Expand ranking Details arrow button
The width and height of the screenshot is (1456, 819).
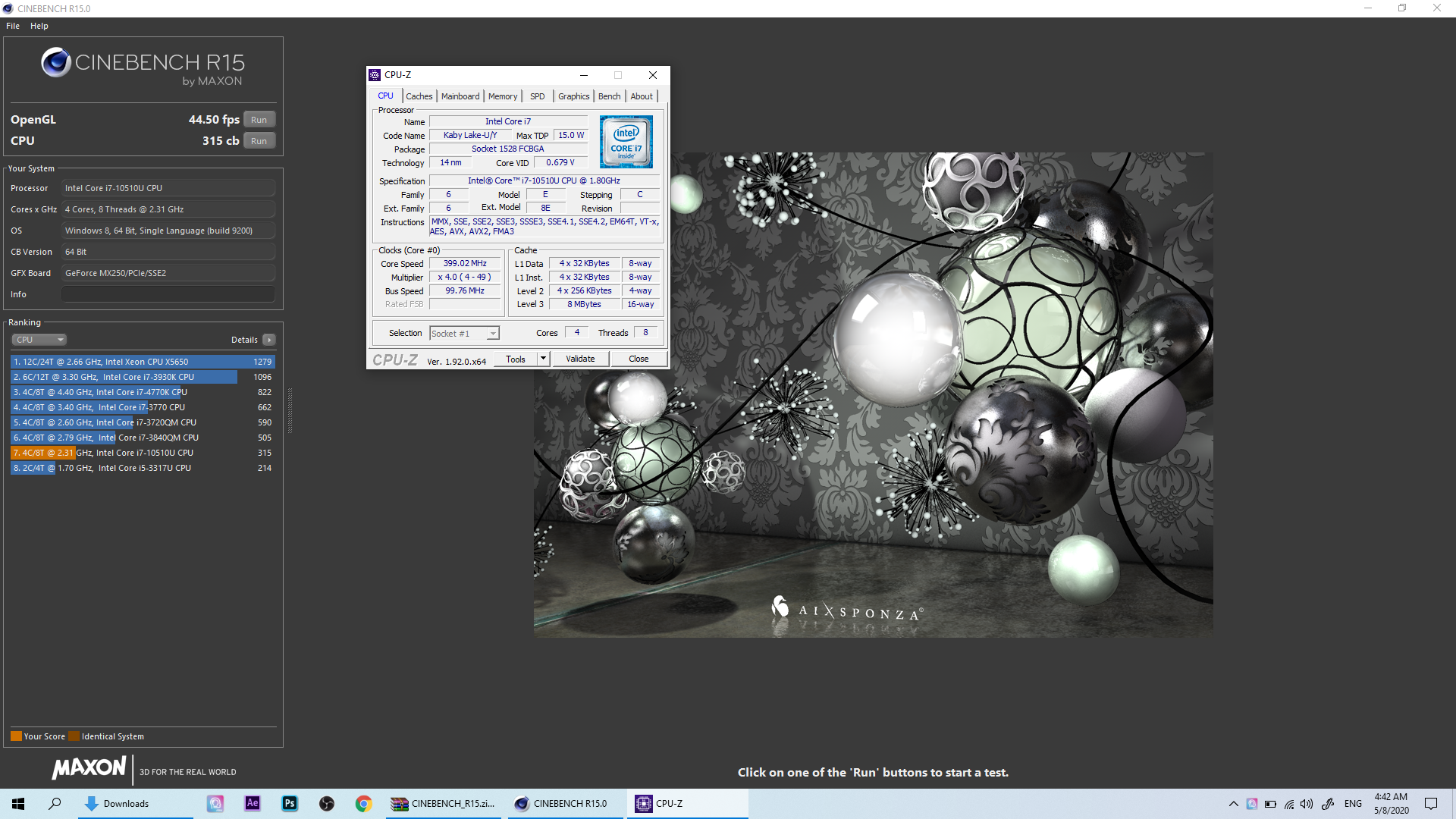pyautogui.click(x=269, y=340)
